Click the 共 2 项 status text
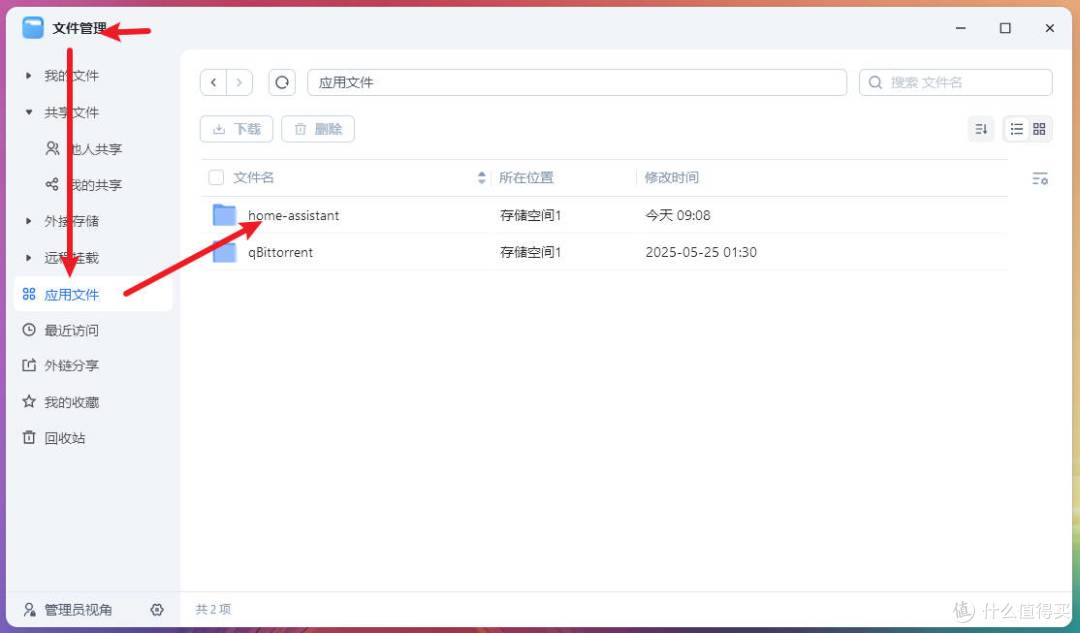The height and width of the screenshot is (633, 1080). click(x=214, y=610)
